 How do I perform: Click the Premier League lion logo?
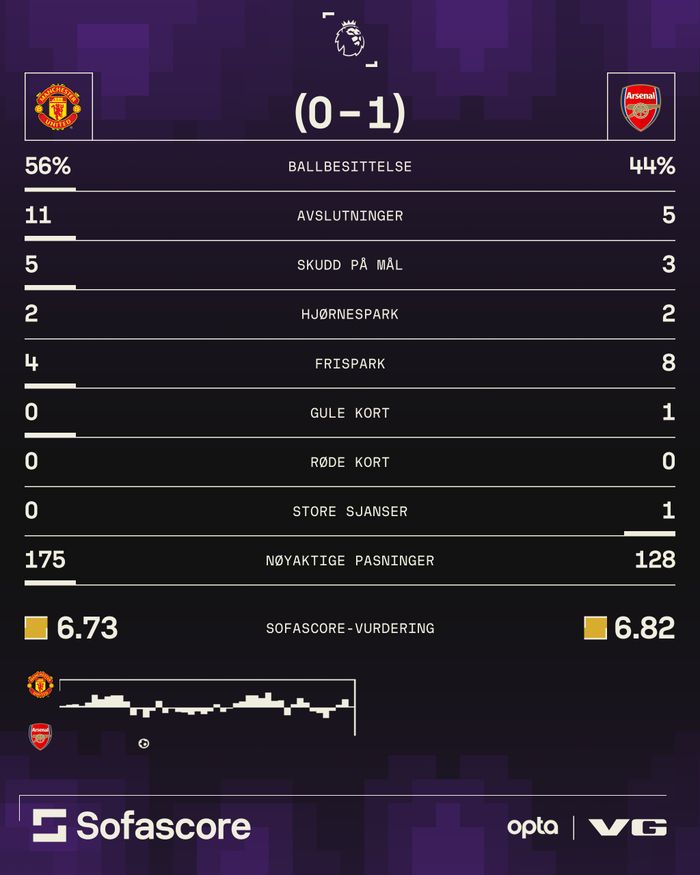(350, 38)
